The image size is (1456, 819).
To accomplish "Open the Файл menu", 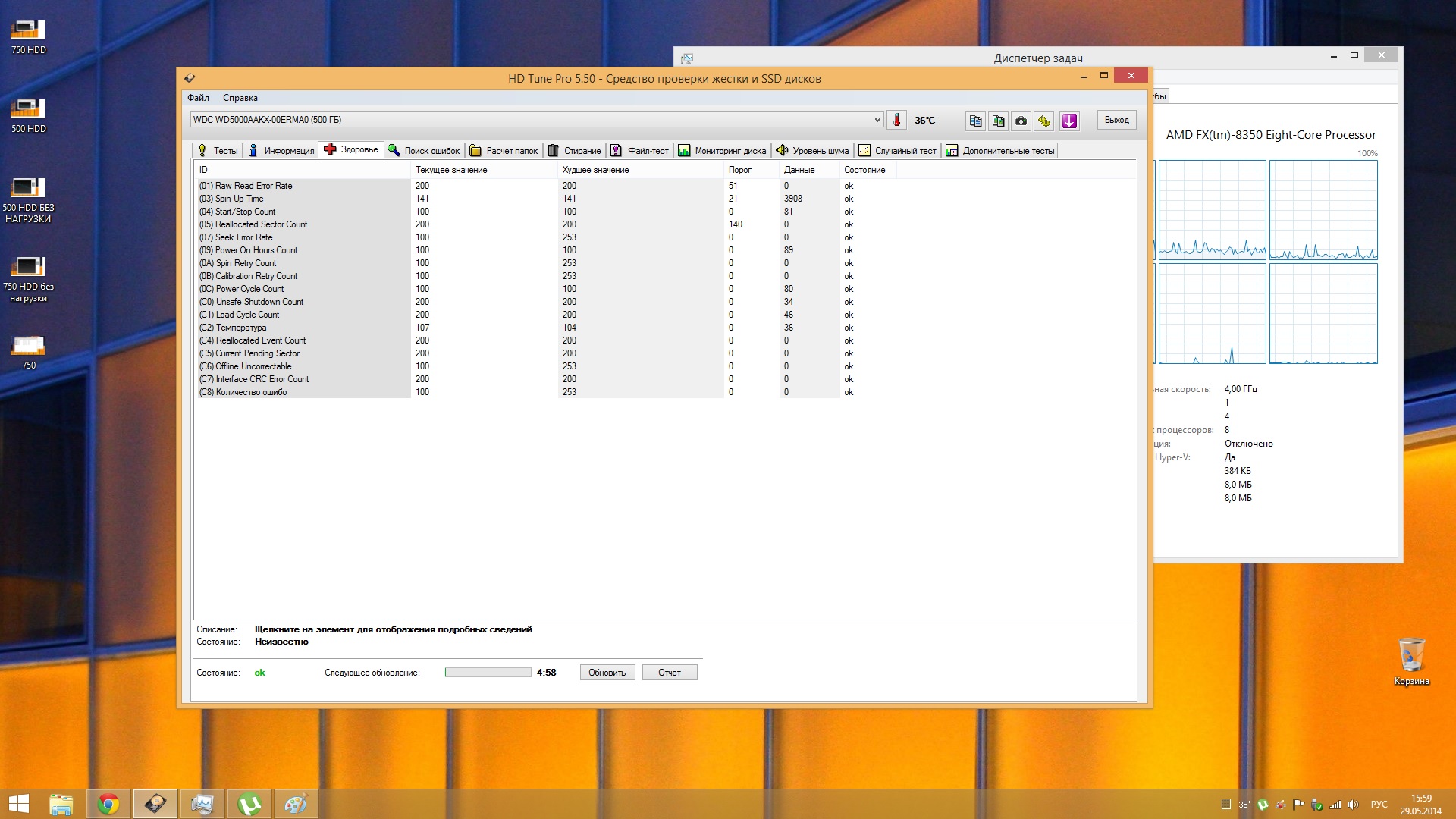I will [x=198, y=98].
